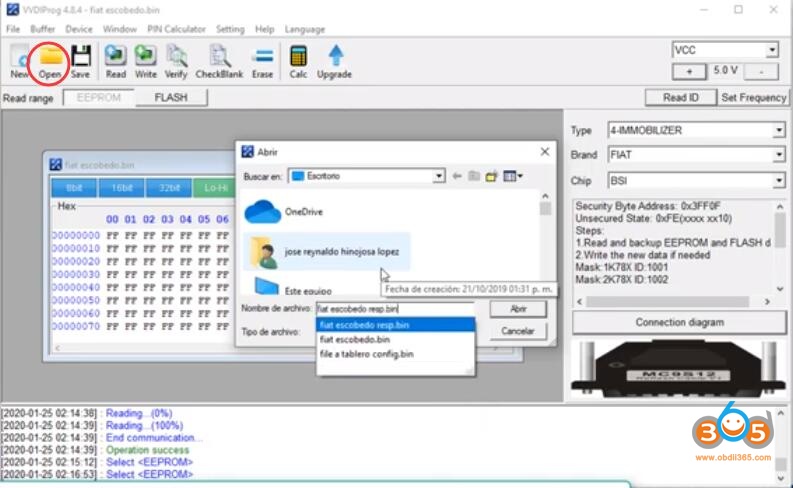
Task: Open a file with the Open icon
Action: [50, 61]
